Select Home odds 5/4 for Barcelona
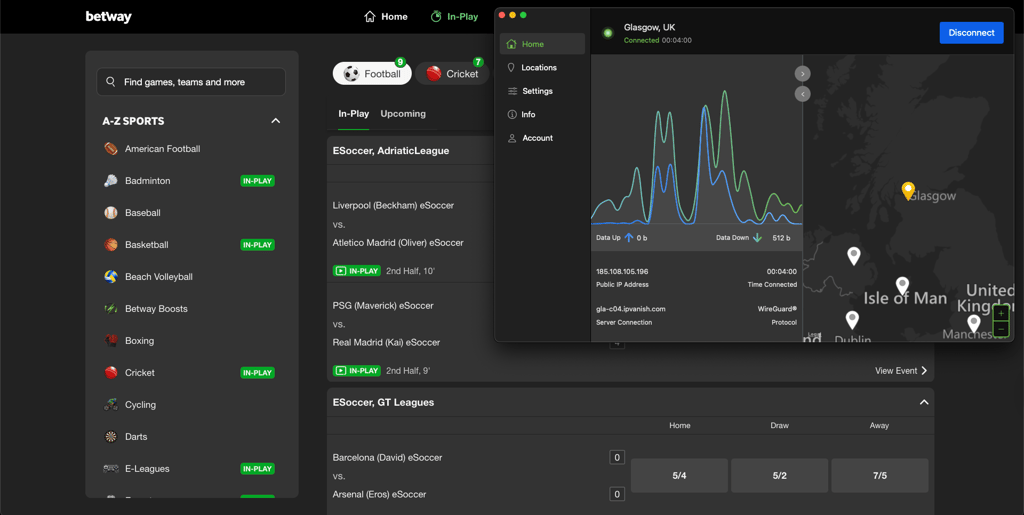1024x515 pixels. [x=679, y=475]
